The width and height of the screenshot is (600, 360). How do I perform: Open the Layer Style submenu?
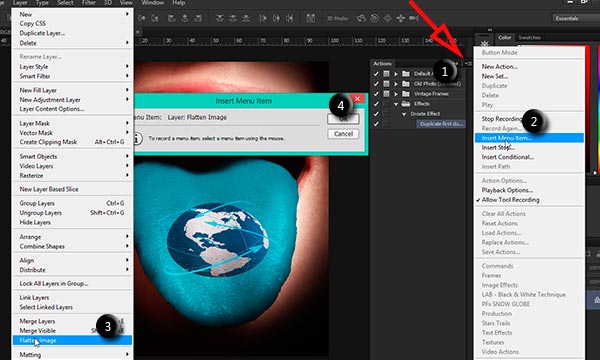(x=73, y=67)
